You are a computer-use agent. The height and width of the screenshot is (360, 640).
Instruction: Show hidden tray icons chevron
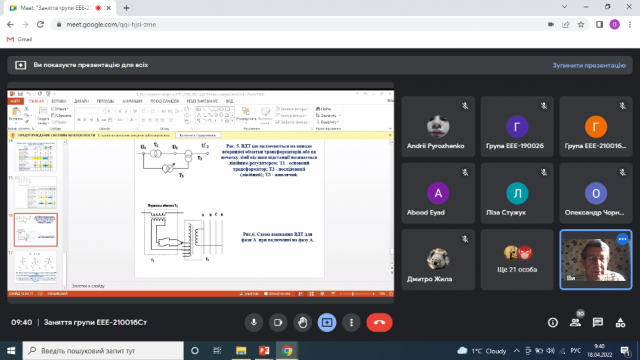(x=517, y=351)
